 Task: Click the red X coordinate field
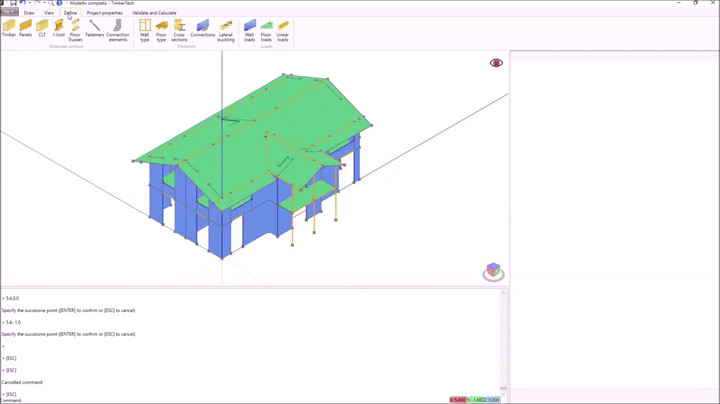(x=457, y=400)
